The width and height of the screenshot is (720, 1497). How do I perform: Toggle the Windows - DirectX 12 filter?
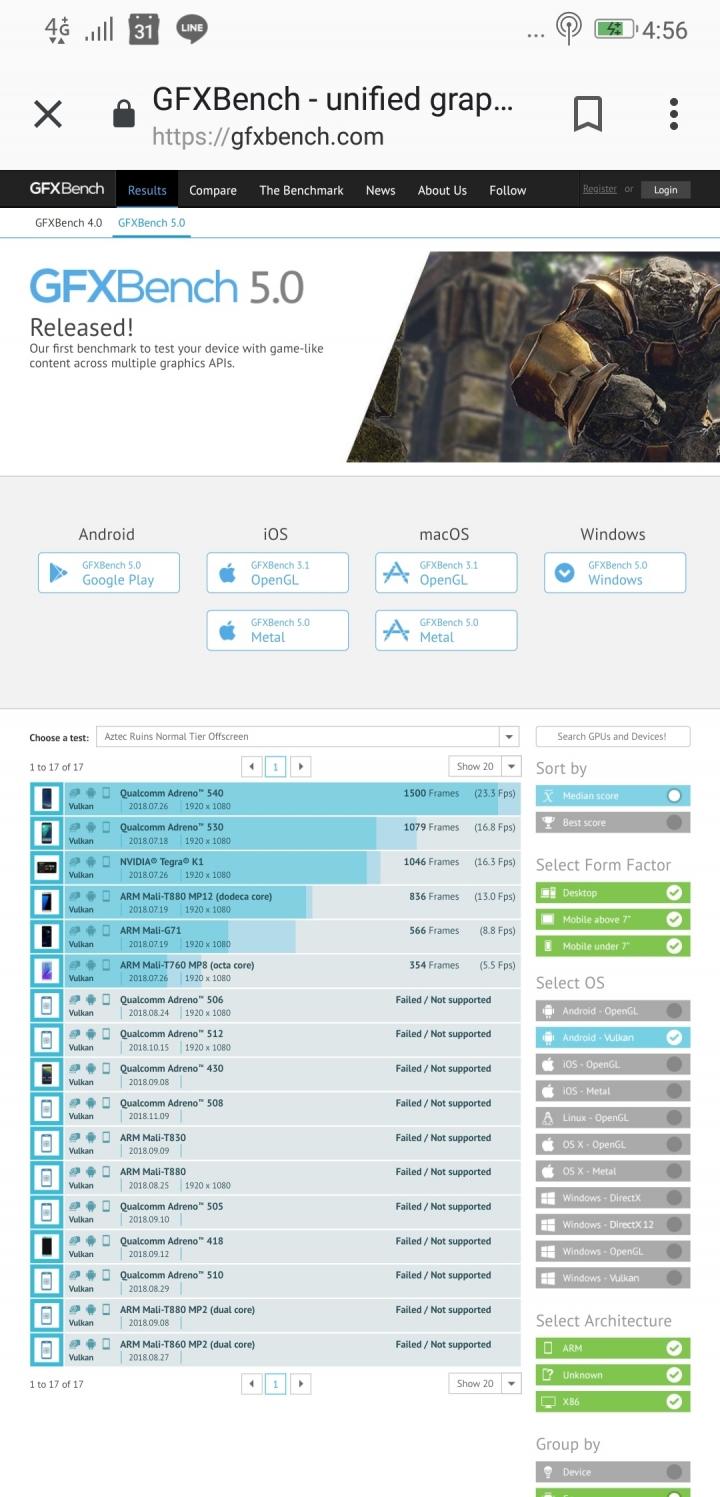613,1224
